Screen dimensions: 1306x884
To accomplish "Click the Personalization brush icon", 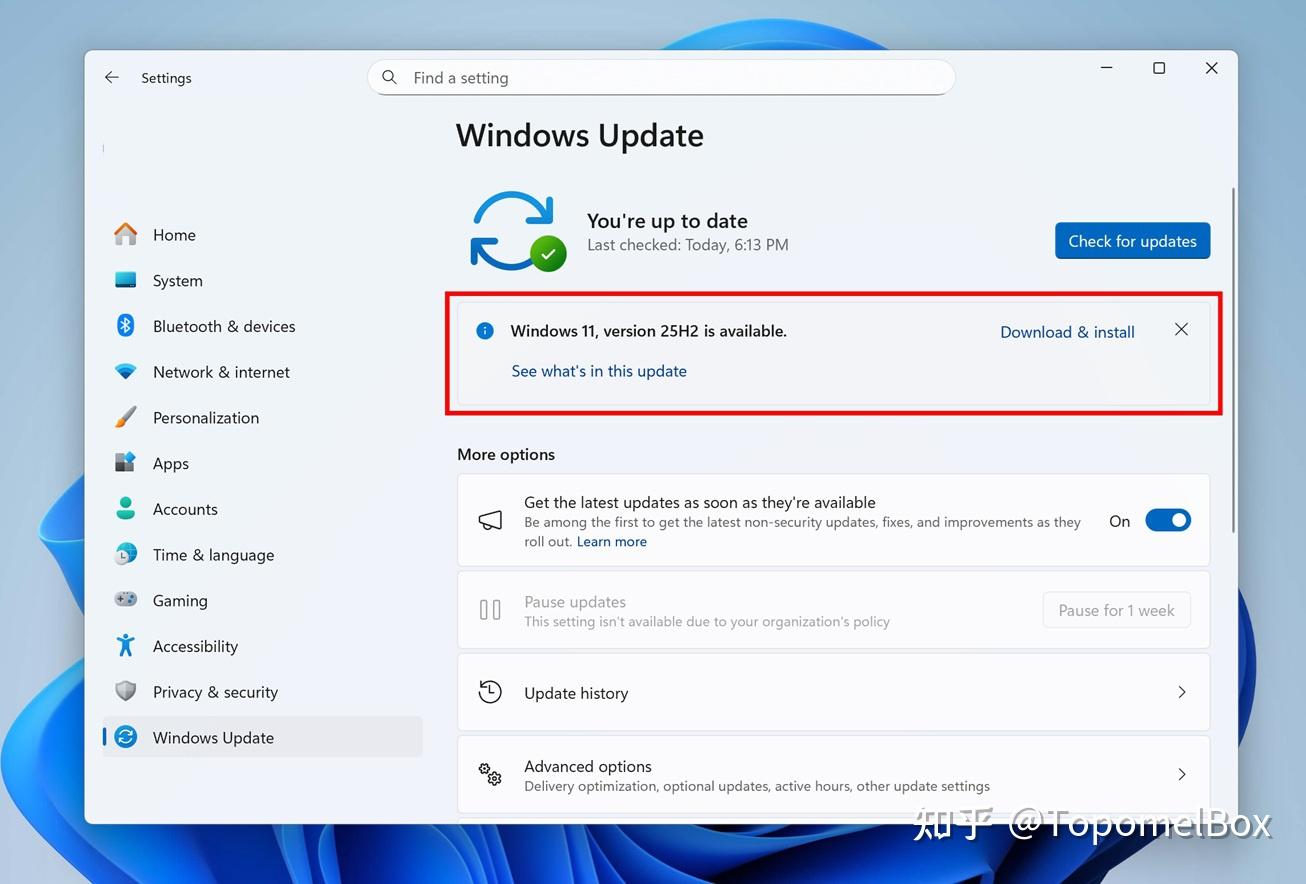I will tap(125, 417).
